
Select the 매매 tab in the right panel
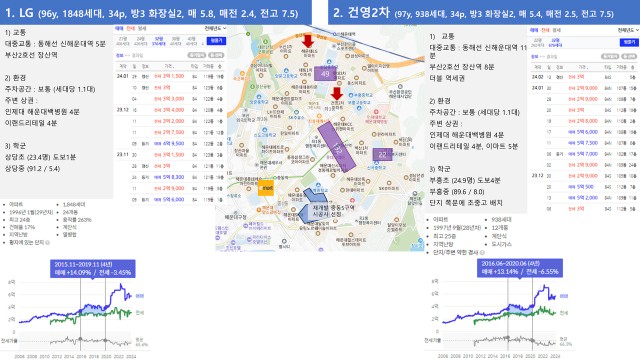[x=534, y=30]
